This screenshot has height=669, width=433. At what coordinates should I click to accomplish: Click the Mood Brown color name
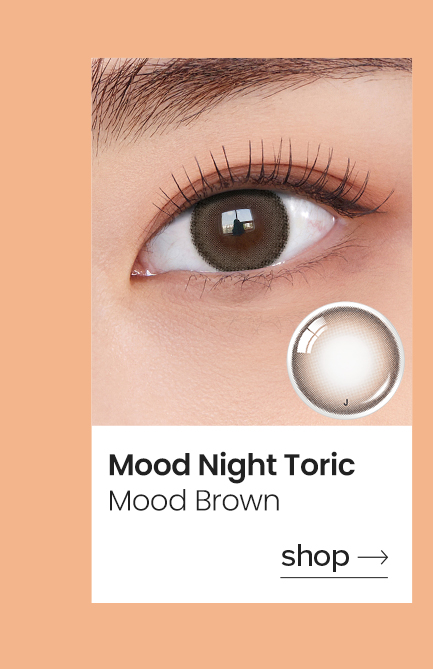(x=194, y=501)
